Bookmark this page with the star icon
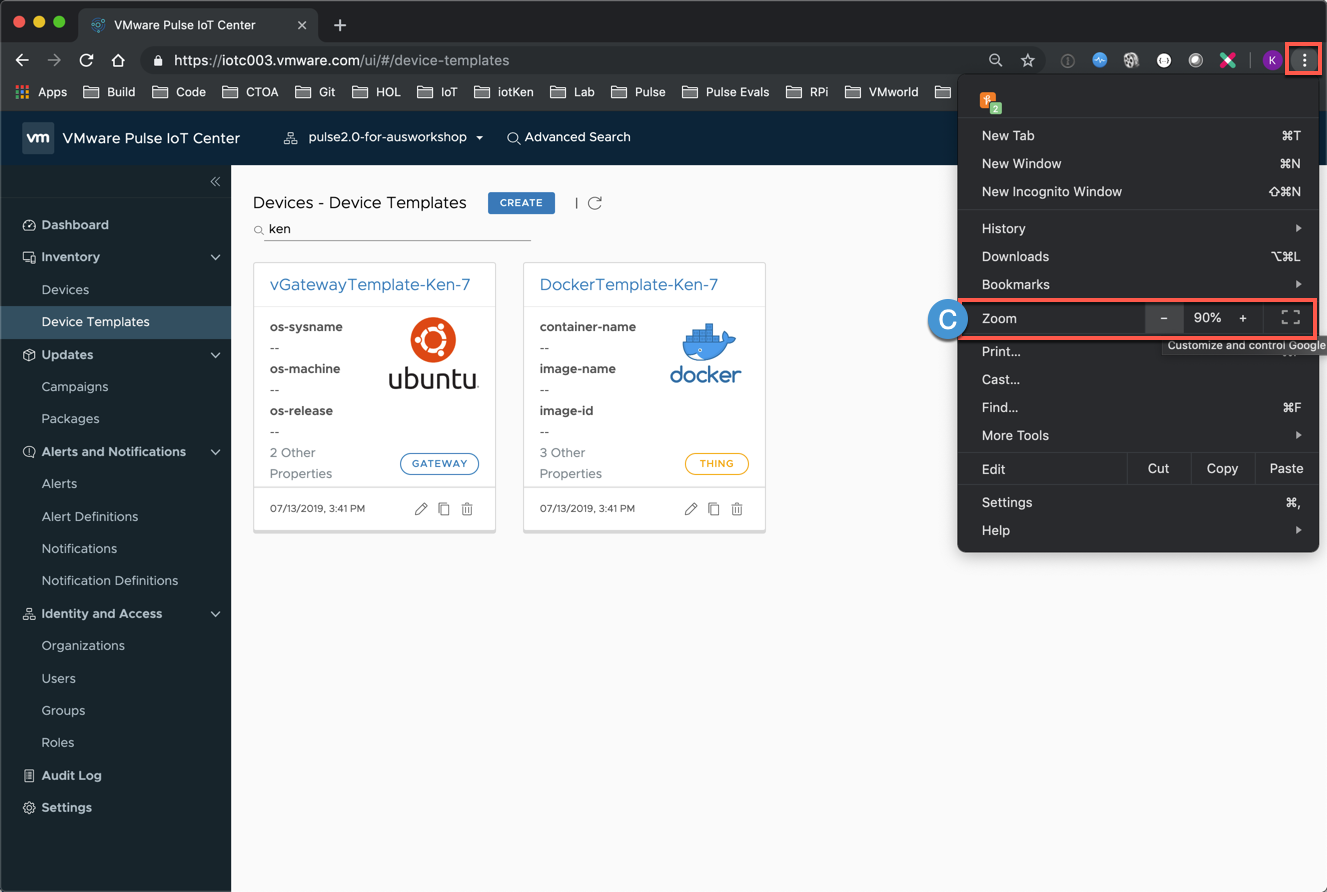This screenshot has width=1327, height=892. pos(1028,60)
